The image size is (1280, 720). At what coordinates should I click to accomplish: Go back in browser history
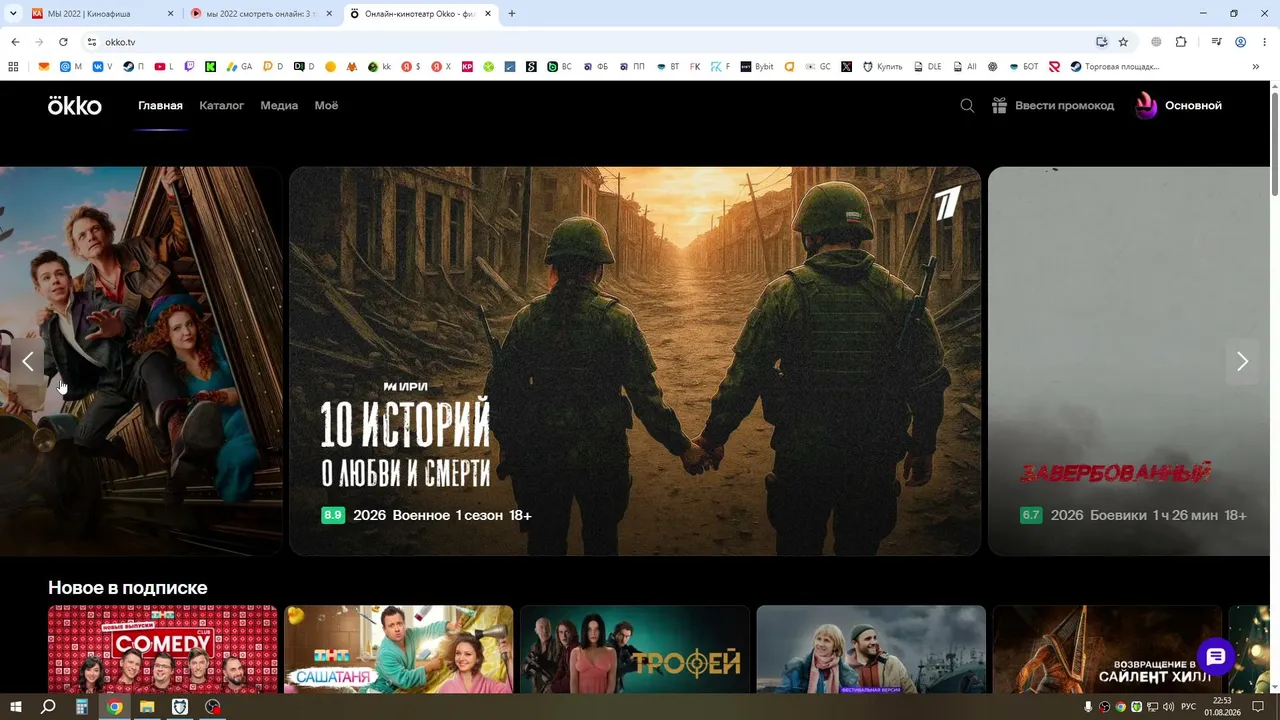pyautogui.click(x=15, y=42)
